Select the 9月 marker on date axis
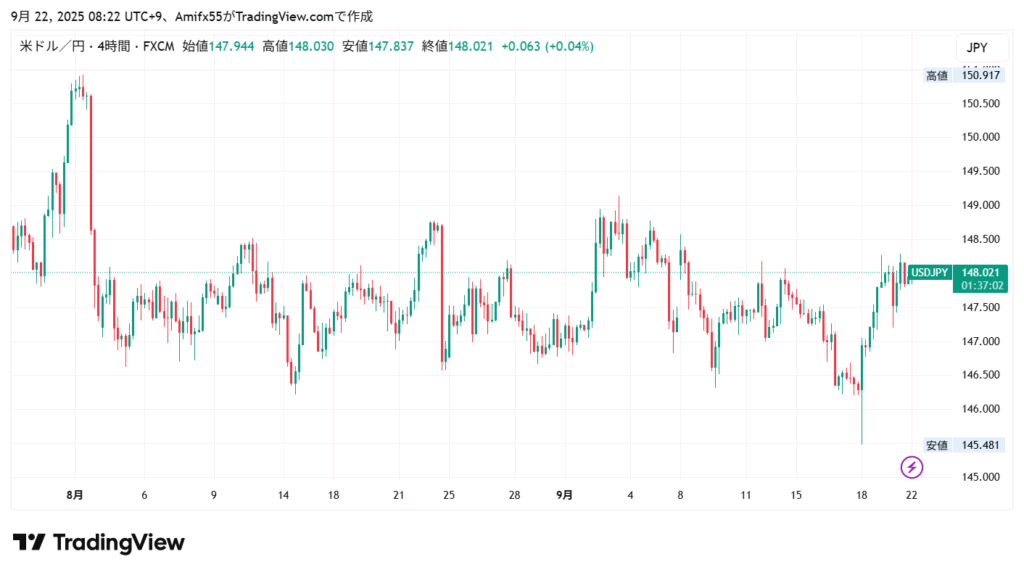This screenshot has height=575, width=1024. pyautogui.click(x=565, y=495)
